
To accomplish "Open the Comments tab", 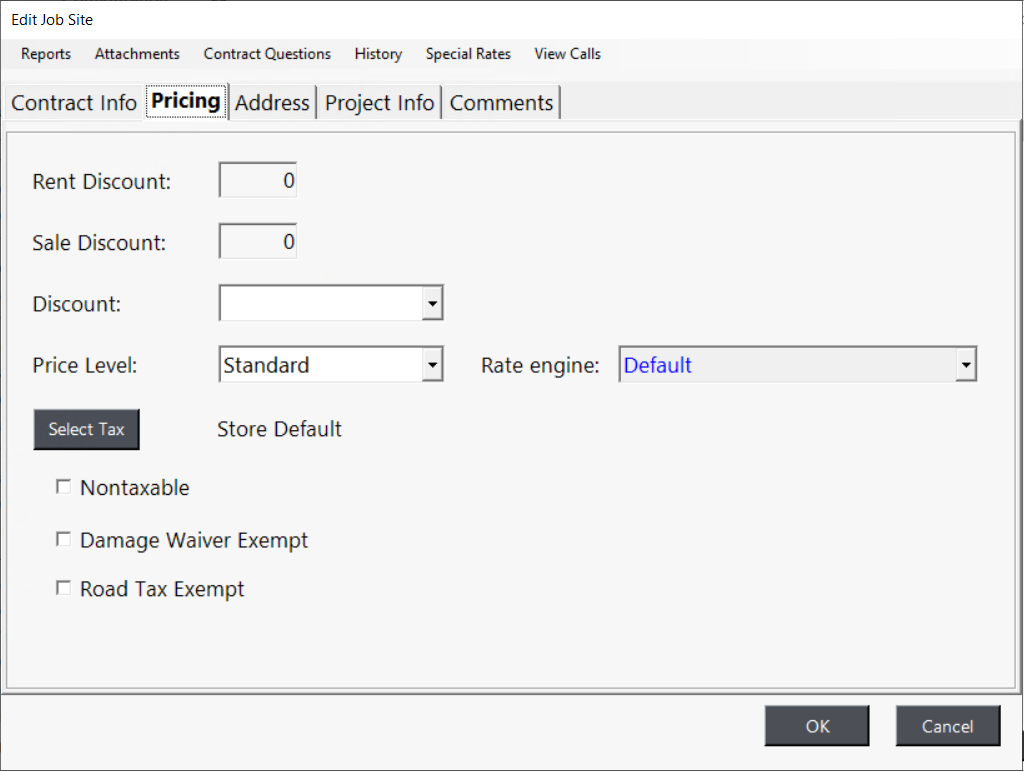I will [501, 103].
